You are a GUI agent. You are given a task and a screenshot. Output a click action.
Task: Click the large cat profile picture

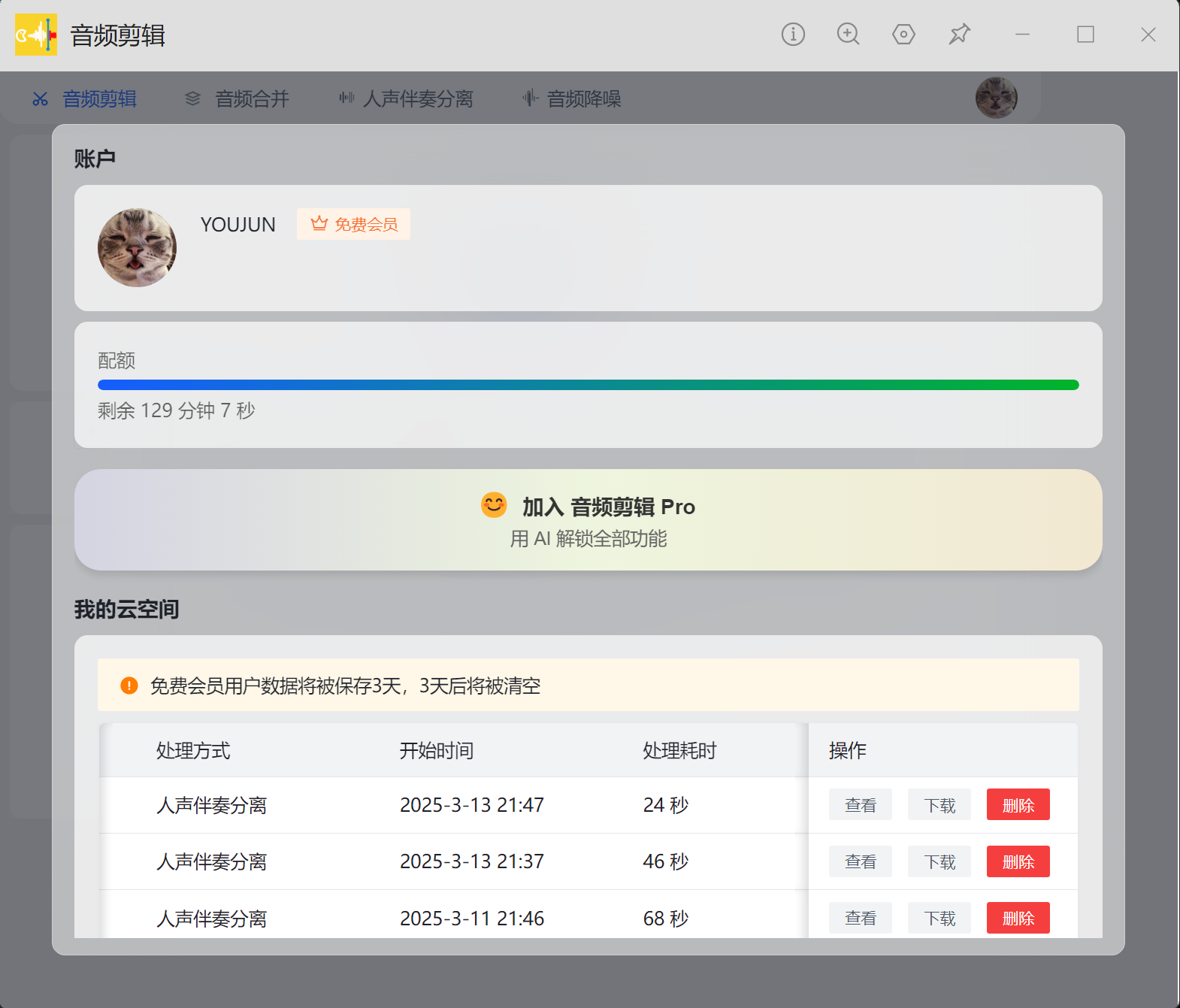[137, 247]
